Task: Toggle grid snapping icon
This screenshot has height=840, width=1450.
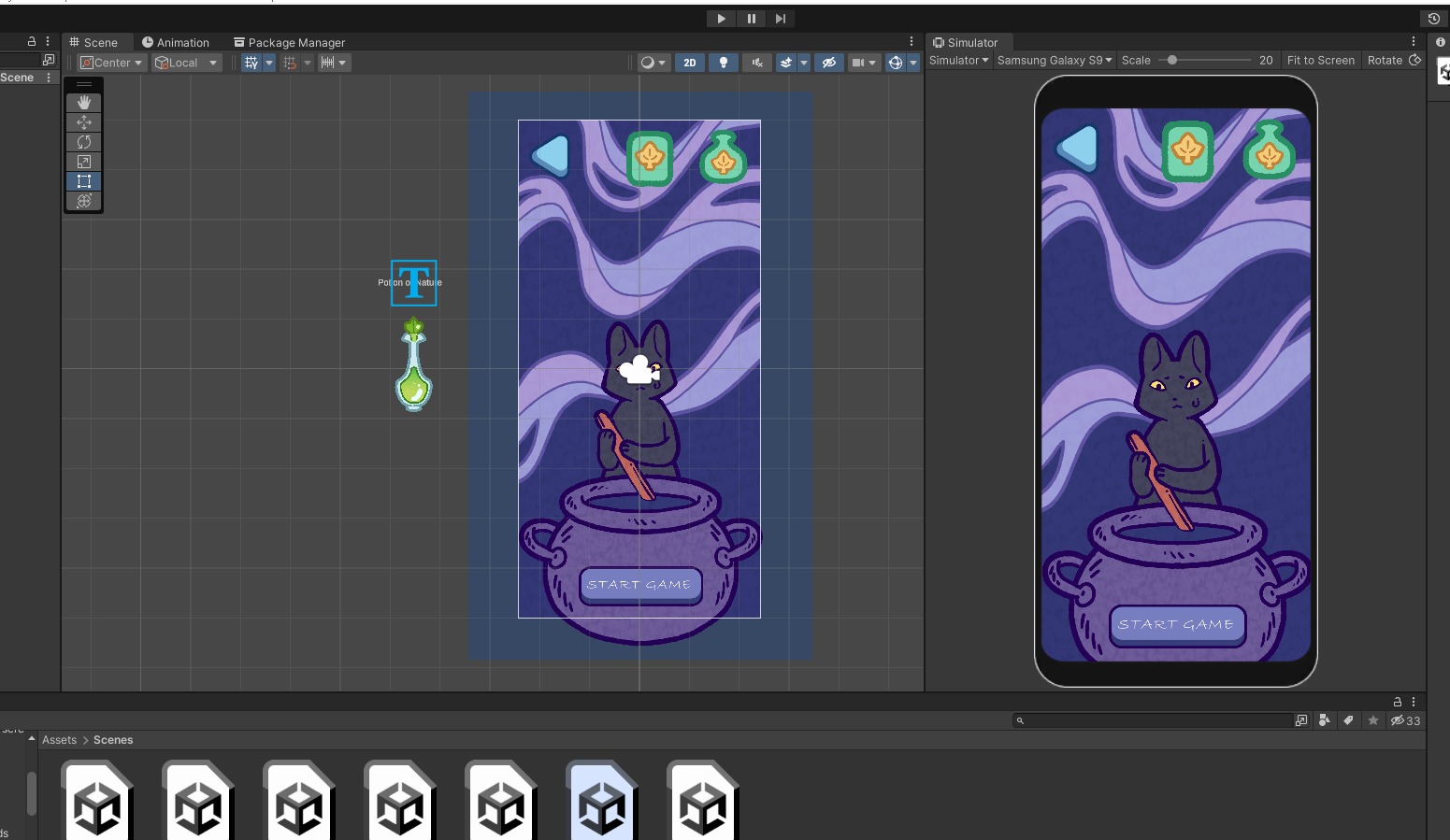Action: 290,63
